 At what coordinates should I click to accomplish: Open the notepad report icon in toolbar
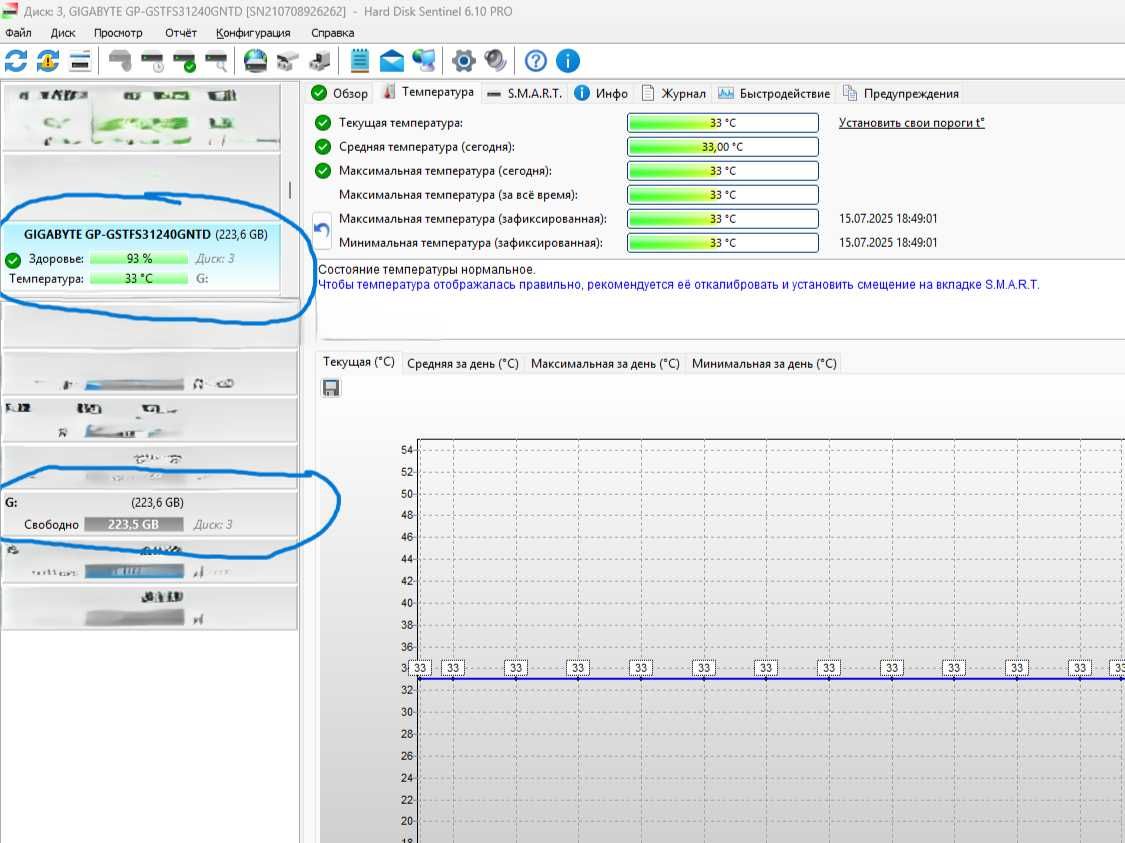click(359, 61)
